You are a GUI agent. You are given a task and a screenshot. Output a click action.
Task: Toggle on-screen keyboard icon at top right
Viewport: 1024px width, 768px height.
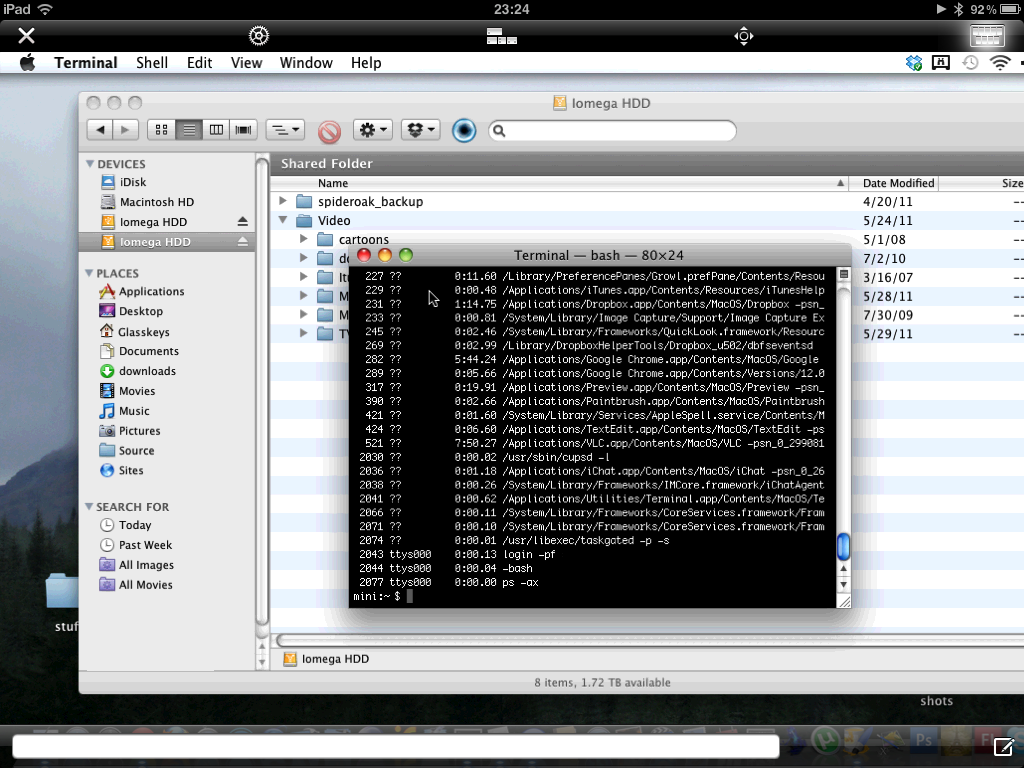tap(986, 36)
